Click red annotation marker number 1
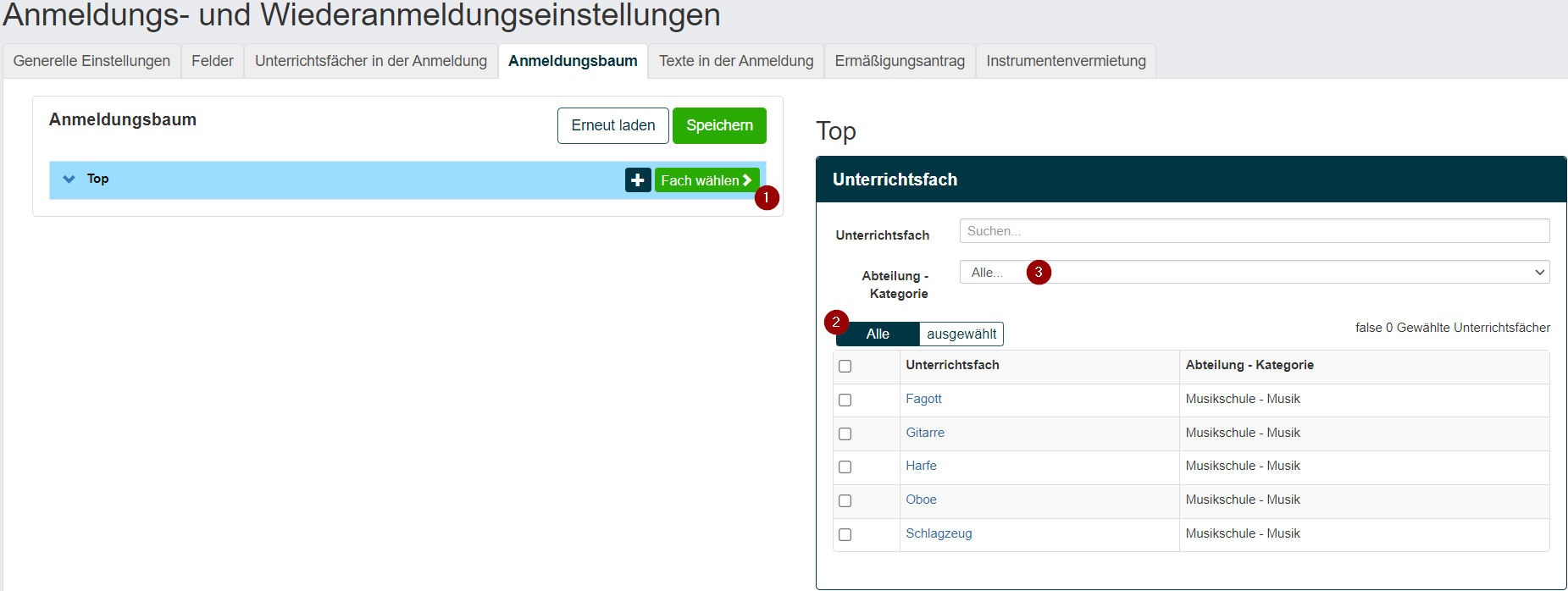 (767, 197)
